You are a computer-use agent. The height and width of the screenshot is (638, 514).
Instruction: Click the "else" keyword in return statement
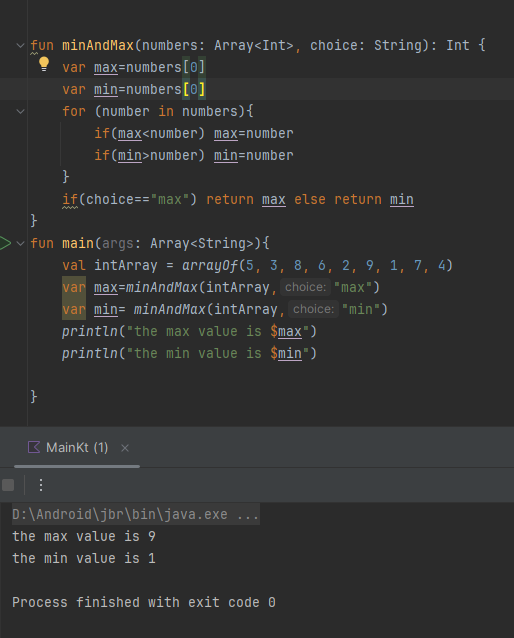310,199
